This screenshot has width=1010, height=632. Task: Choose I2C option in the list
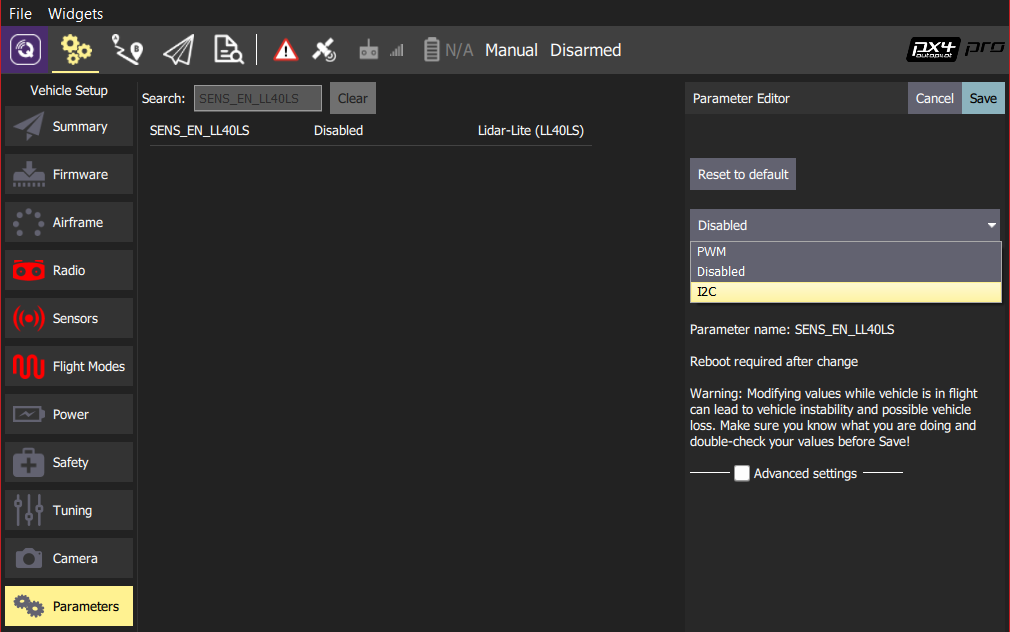(844, 292)
